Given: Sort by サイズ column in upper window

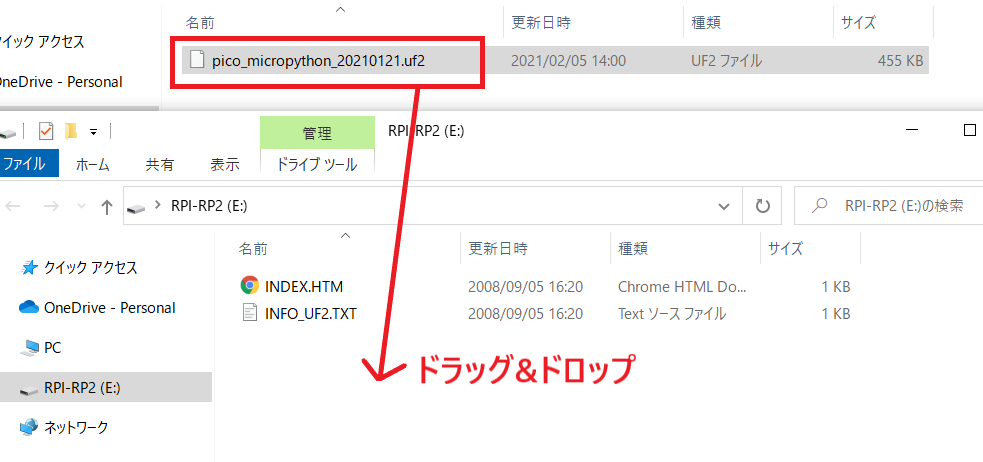Looking at the screenshot, I should pos(858,23).
